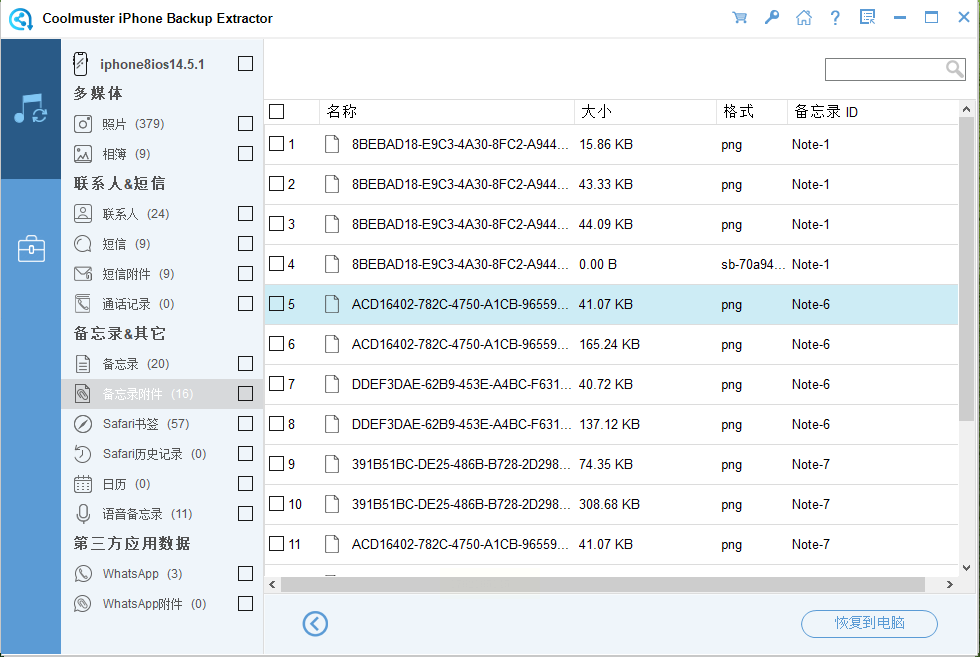The image size is (980, 657).
Task: Toggle the select-all checkbox in table header
Action: click(x=276, y=112)
